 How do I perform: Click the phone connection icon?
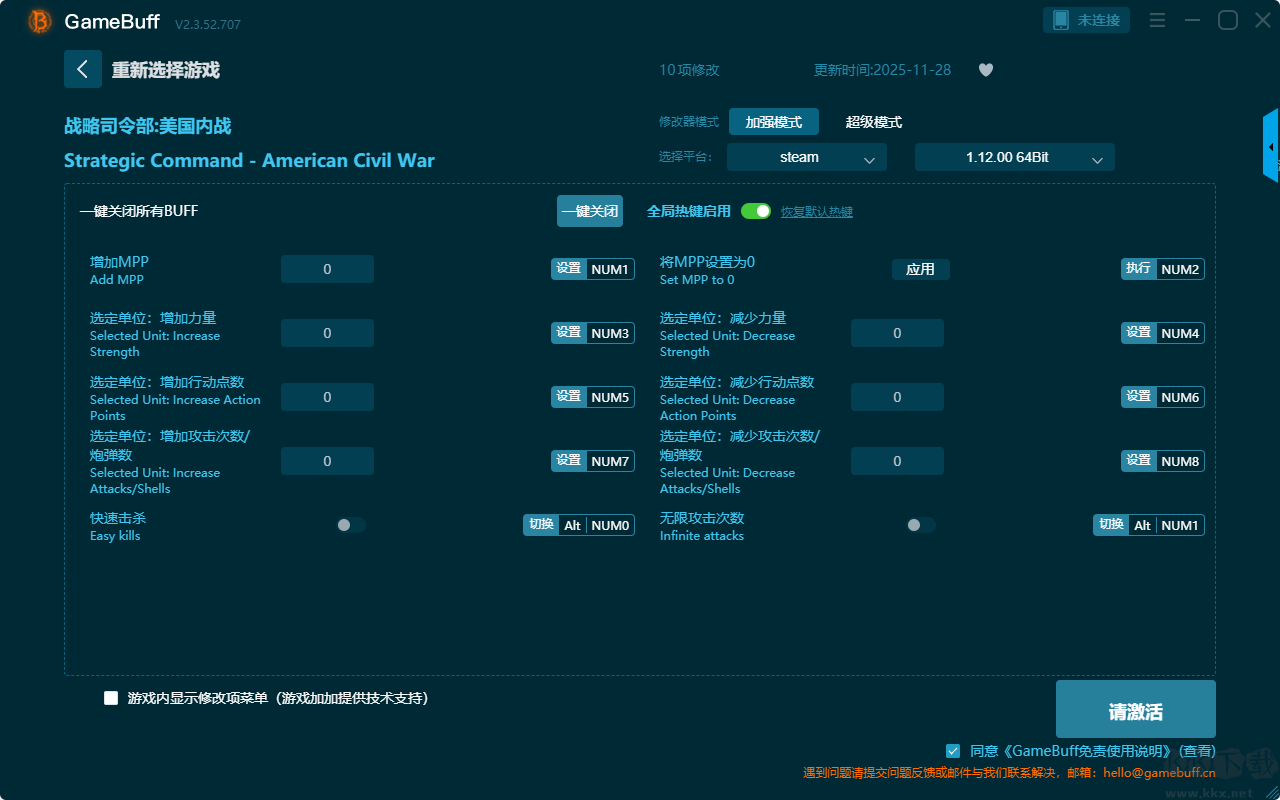(x=1061, y=20)
